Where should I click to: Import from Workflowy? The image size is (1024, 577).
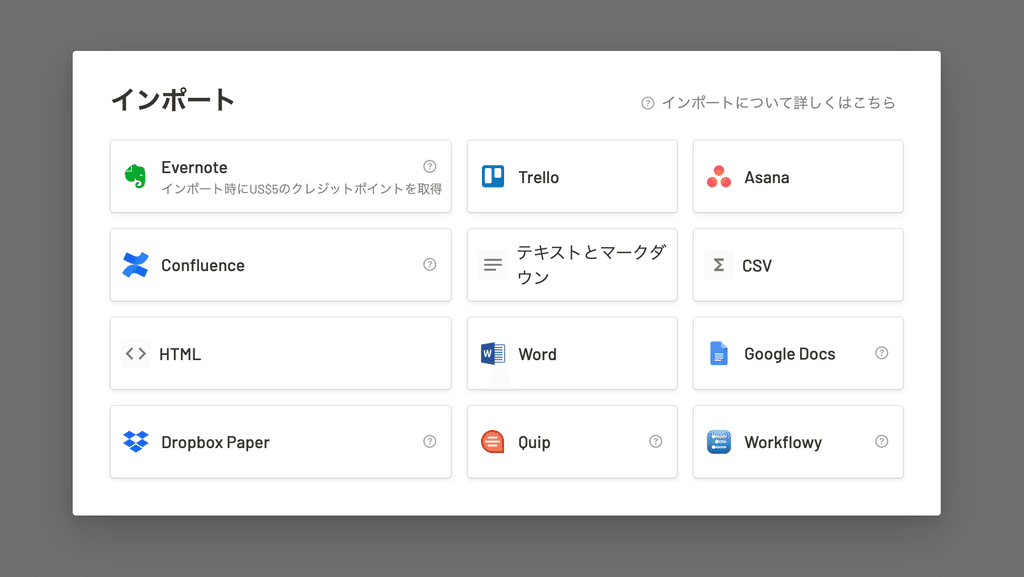point(798,442)
